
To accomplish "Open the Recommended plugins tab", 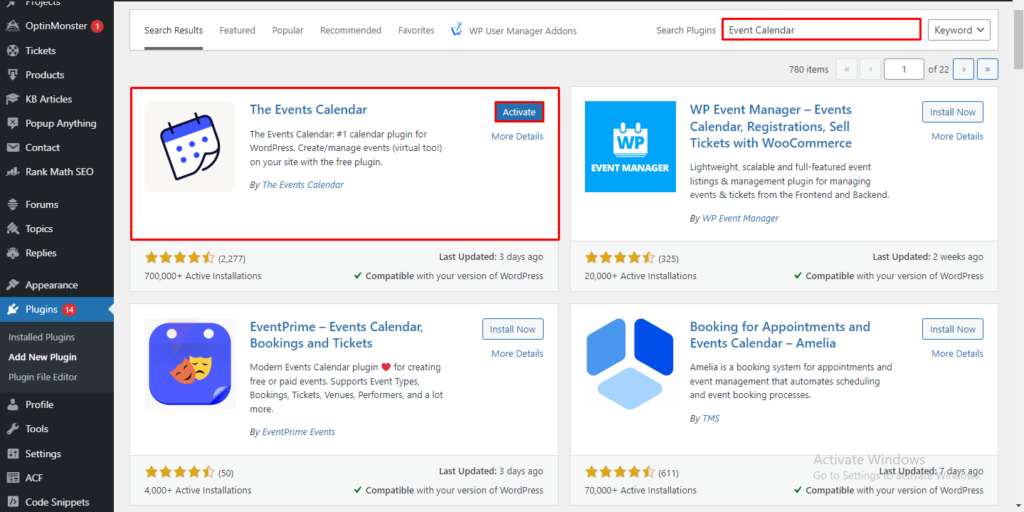I will pos(351,30).
